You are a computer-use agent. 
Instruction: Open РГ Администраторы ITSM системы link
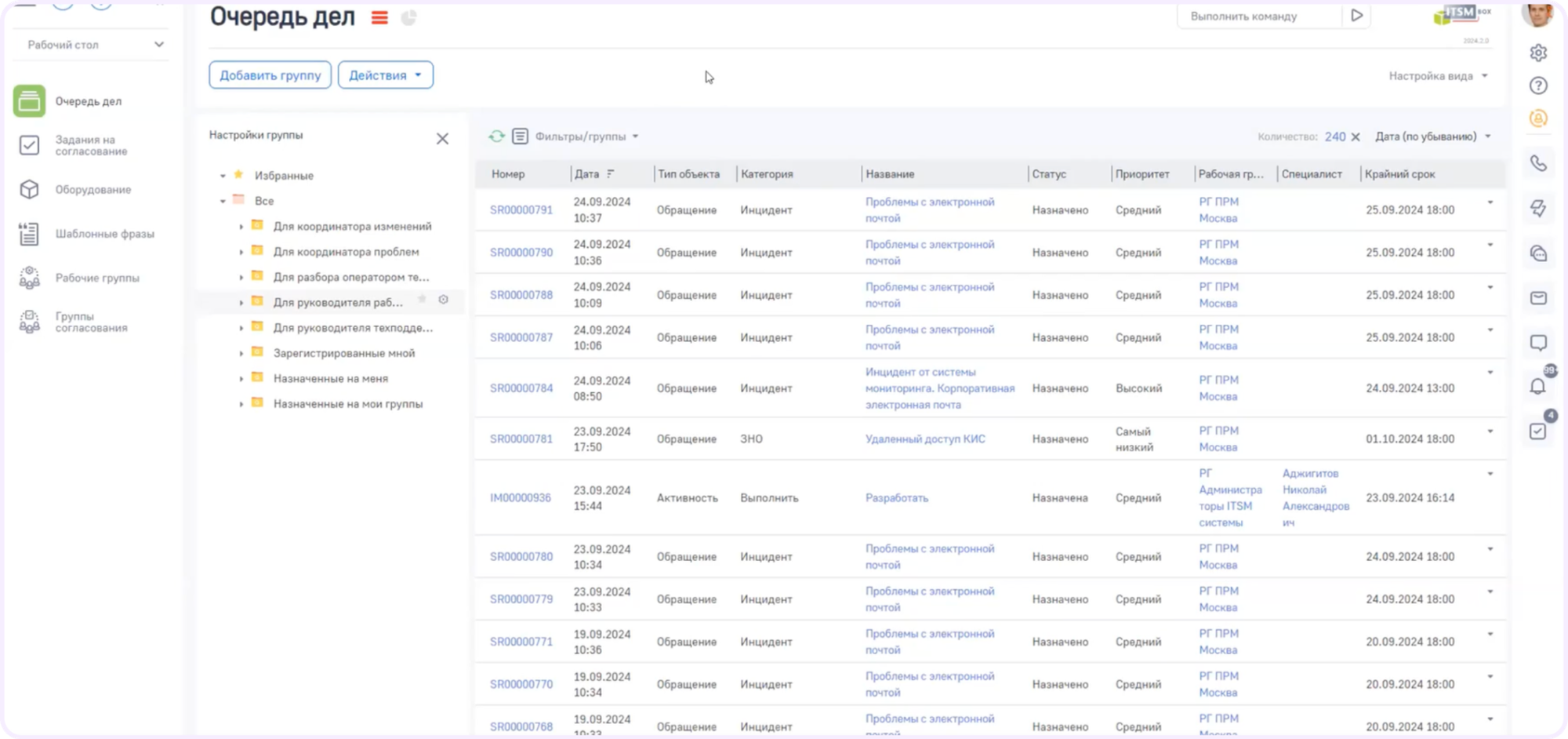[x=1230, y=498]
